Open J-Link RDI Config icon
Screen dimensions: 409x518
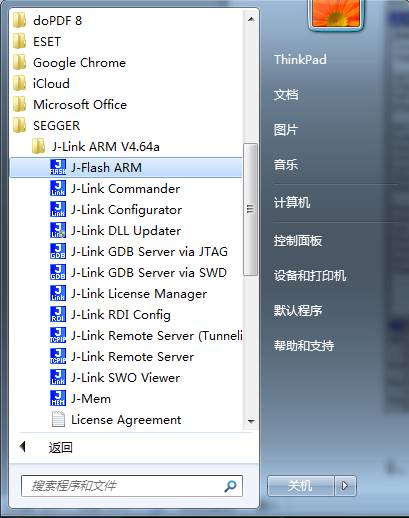point(58,314)
